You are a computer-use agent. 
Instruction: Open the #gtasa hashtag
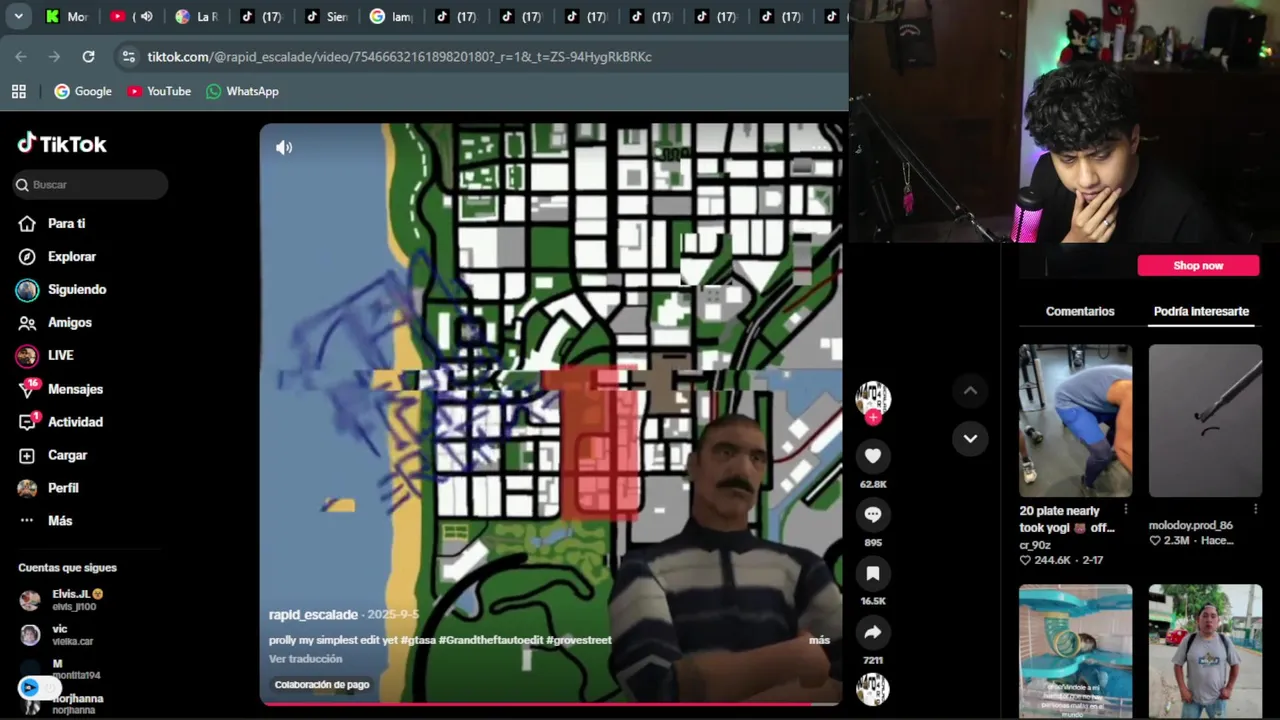tap(418, 640)
